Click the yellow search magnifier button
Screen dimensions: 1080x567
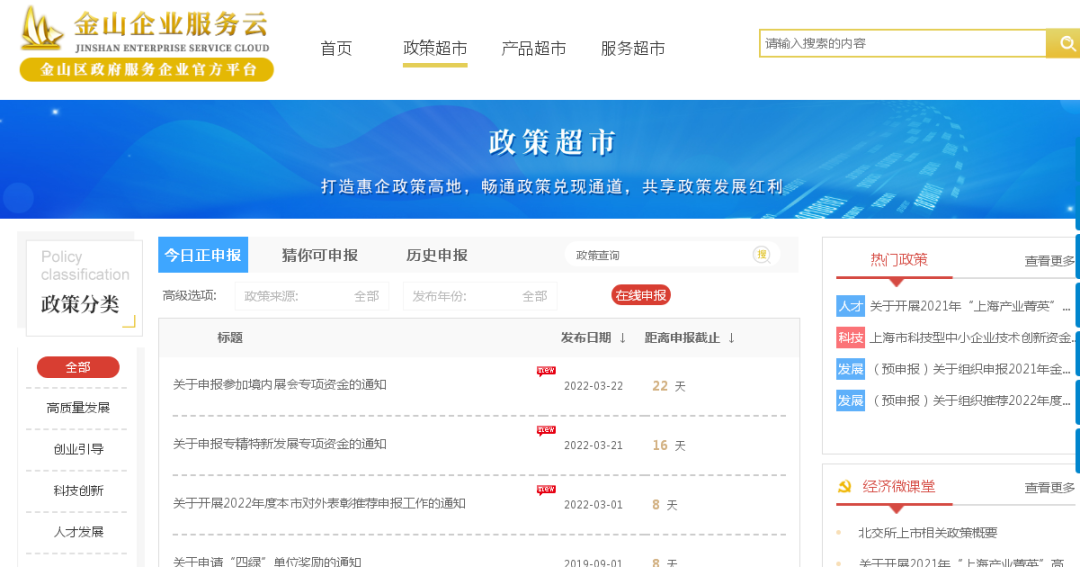pyautogui.click(x=1062, y=43)
